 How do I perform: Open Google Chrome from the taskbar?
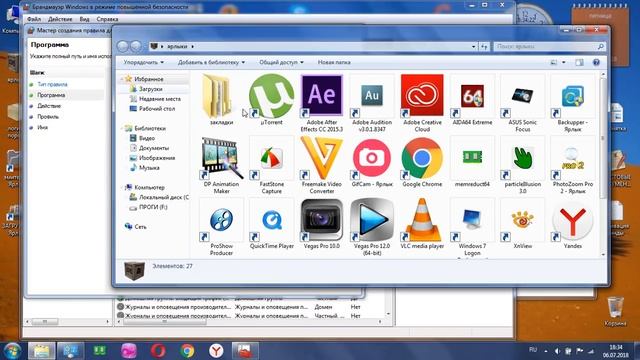[x=187, y=351]
